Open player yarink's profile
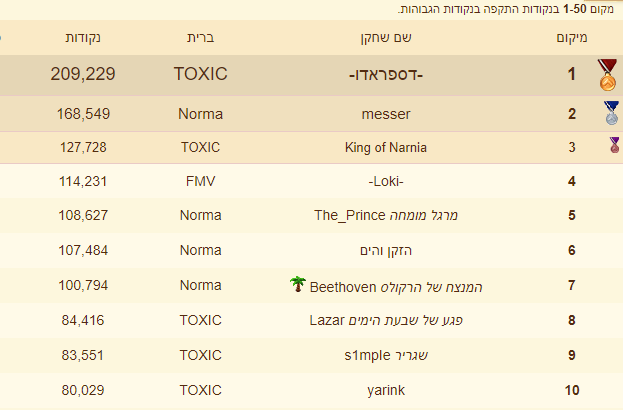The width and height of the screenshot is (623, 410). (386, 391)
